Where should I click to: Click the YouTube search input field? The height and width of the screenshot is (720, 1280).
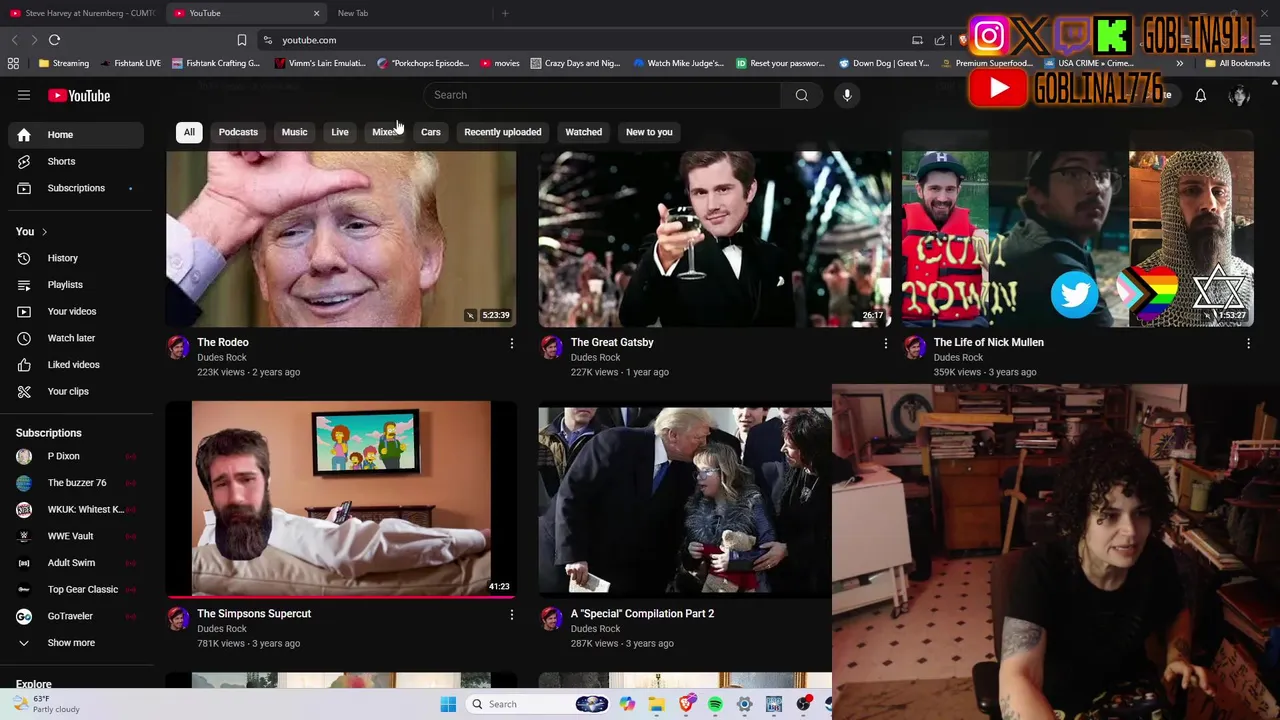[602, 95]
